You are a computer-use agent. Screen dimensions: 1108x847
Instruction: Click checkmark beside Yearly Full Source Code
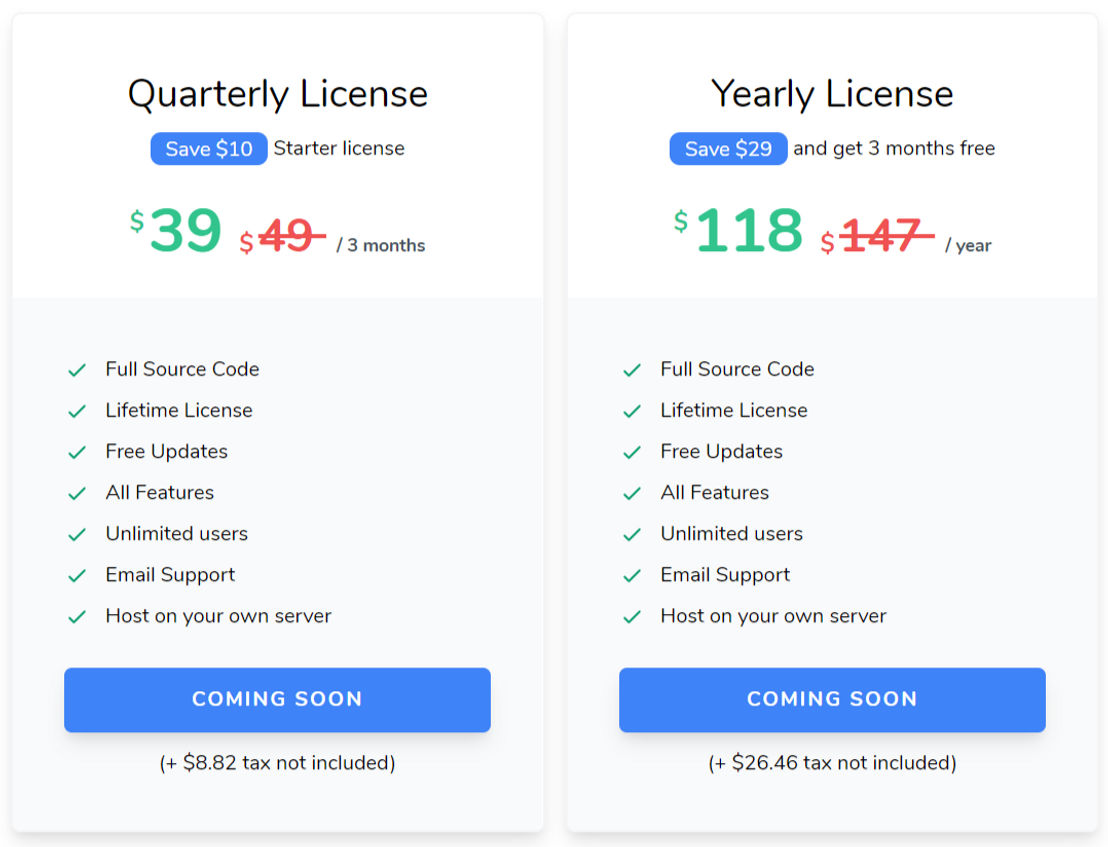point(632,369)
